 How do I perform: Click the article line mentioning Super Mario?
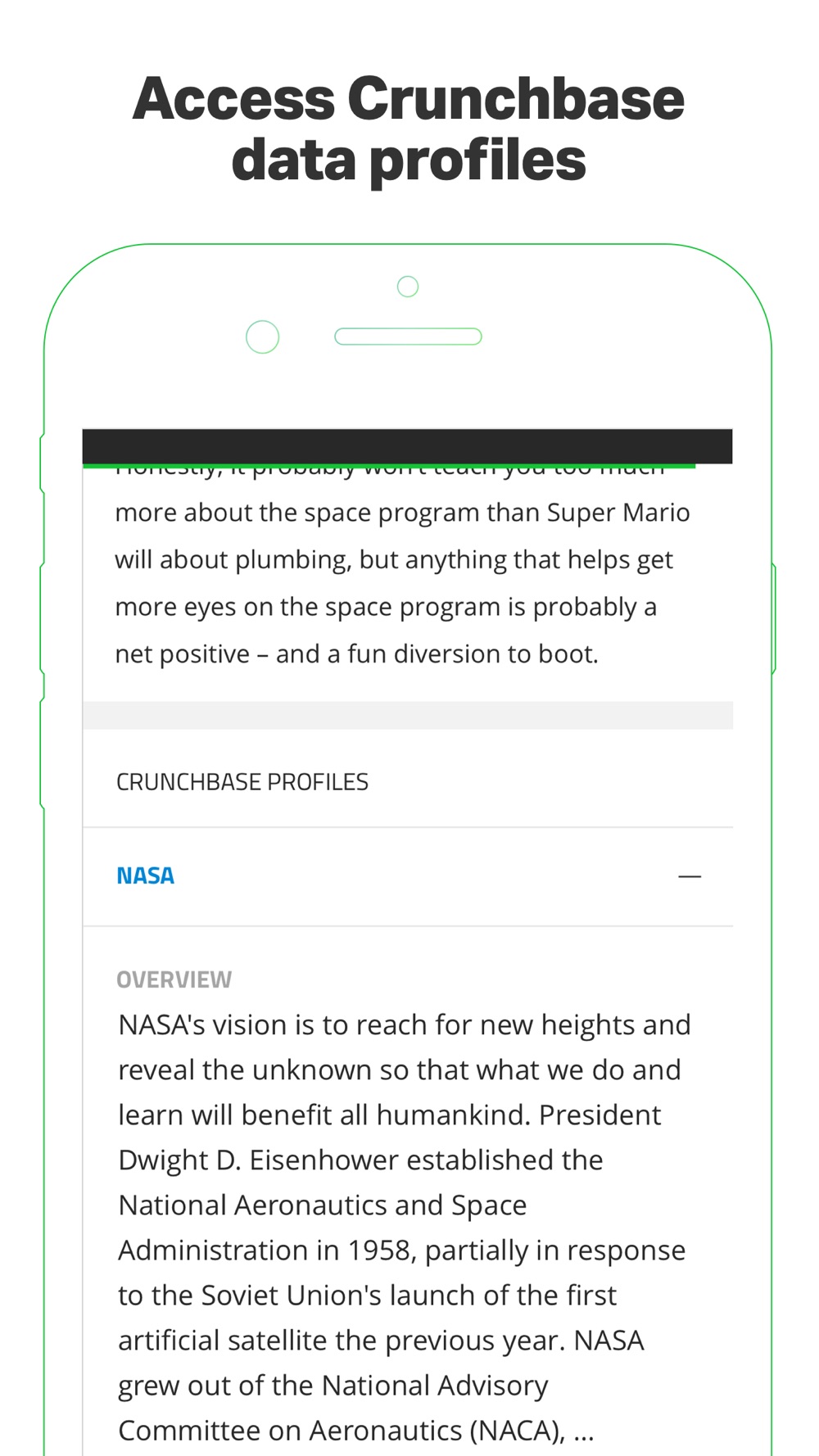coord(402,513)
